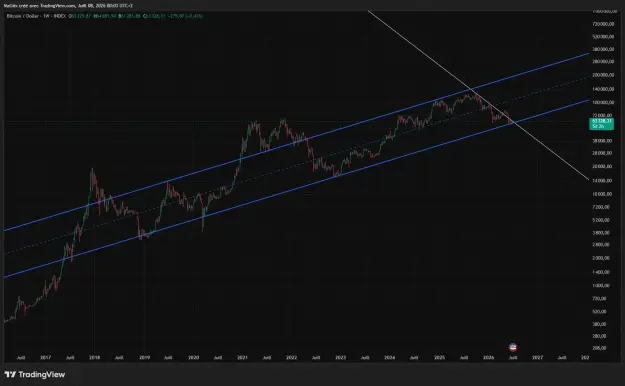Click the 2024 label on time axis

[389, 358]
